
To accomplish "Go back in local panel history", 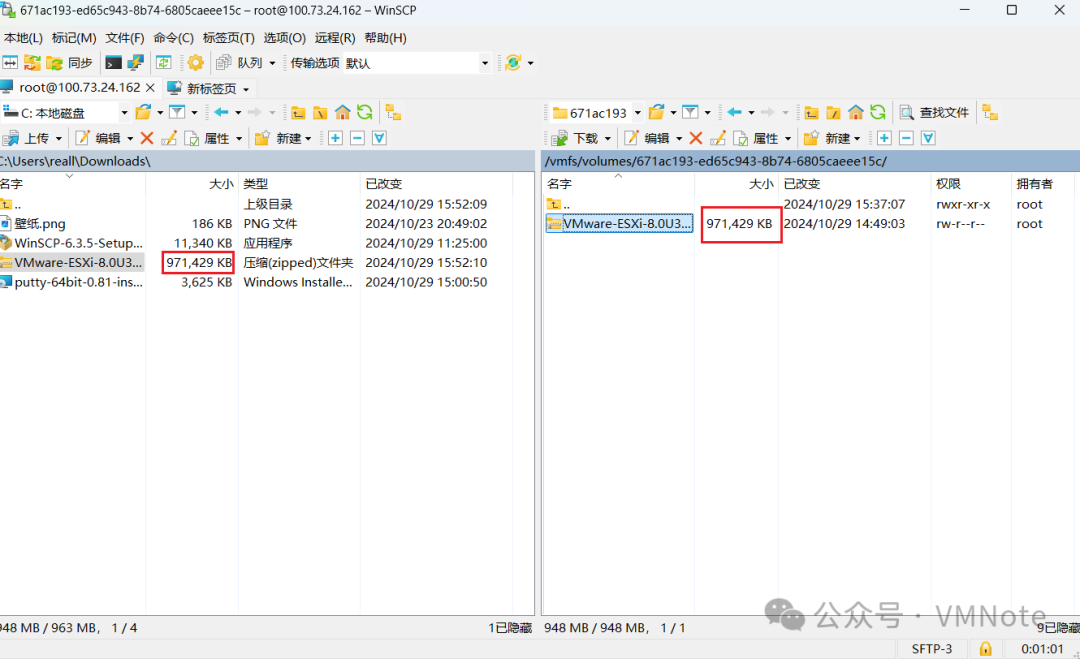I will click(221, 112).
